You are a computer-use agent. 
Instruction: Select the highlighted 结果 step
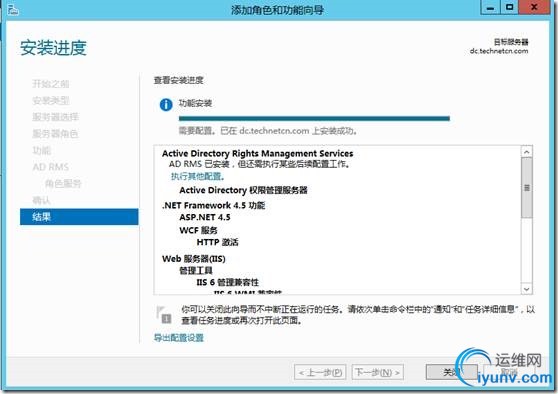tap(79, 217)
